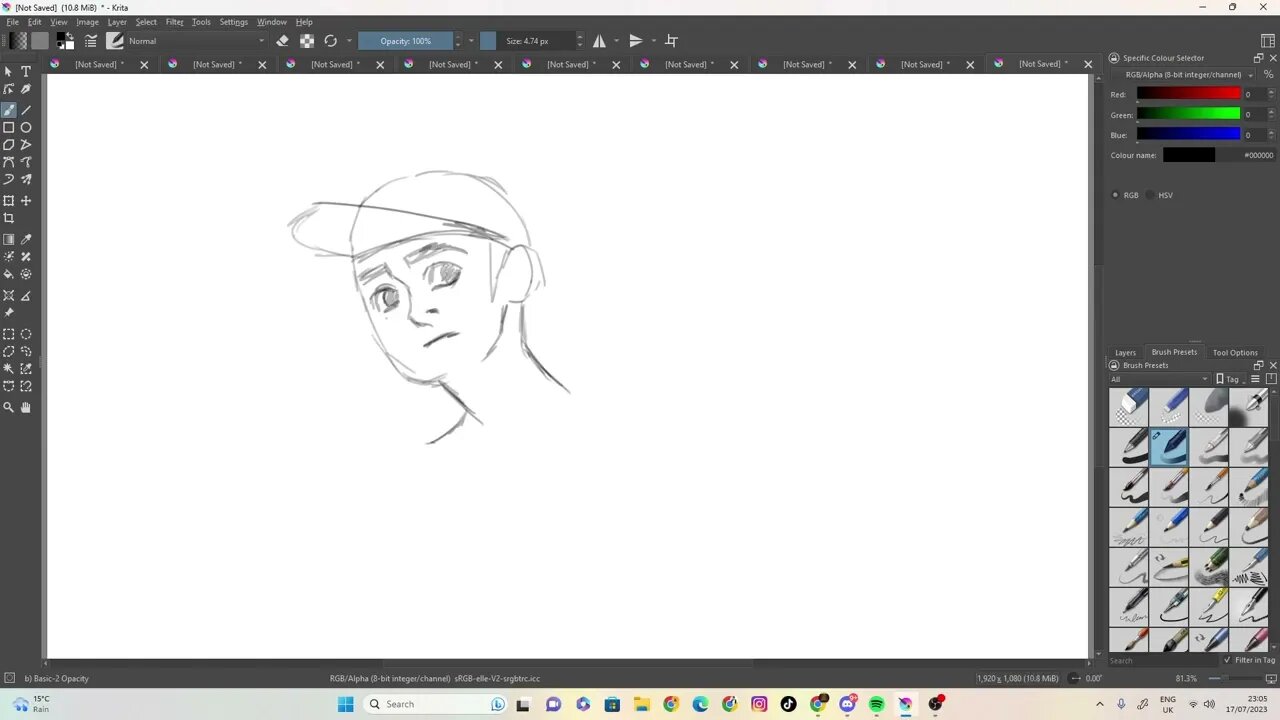Toggle eraser mode in toolbar

coord(282,41)
